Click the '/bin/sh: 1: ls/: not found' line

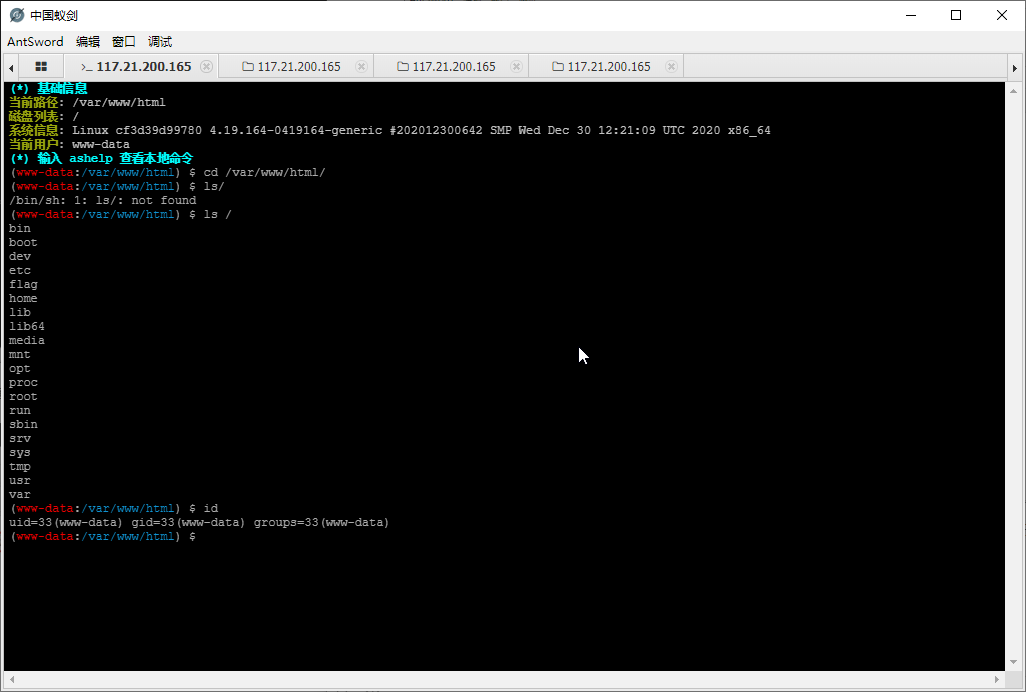tap(103, 200)
